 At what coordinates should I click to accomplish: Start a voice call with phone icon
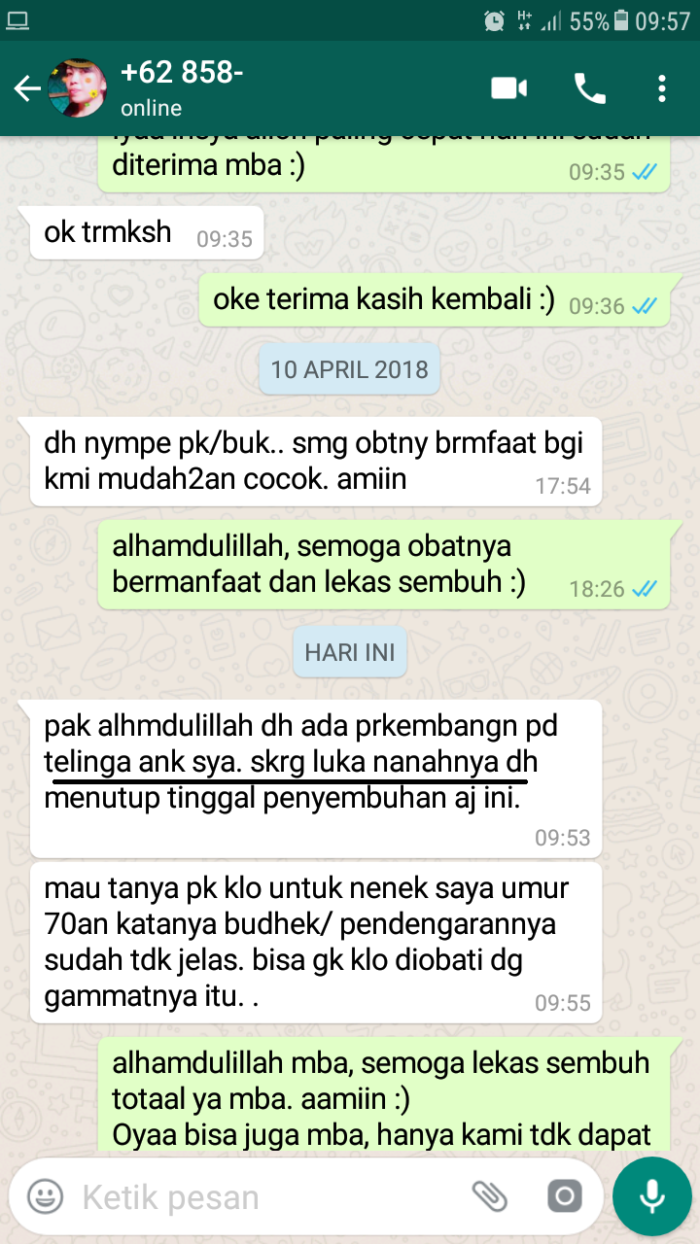(x=590, y=89)
